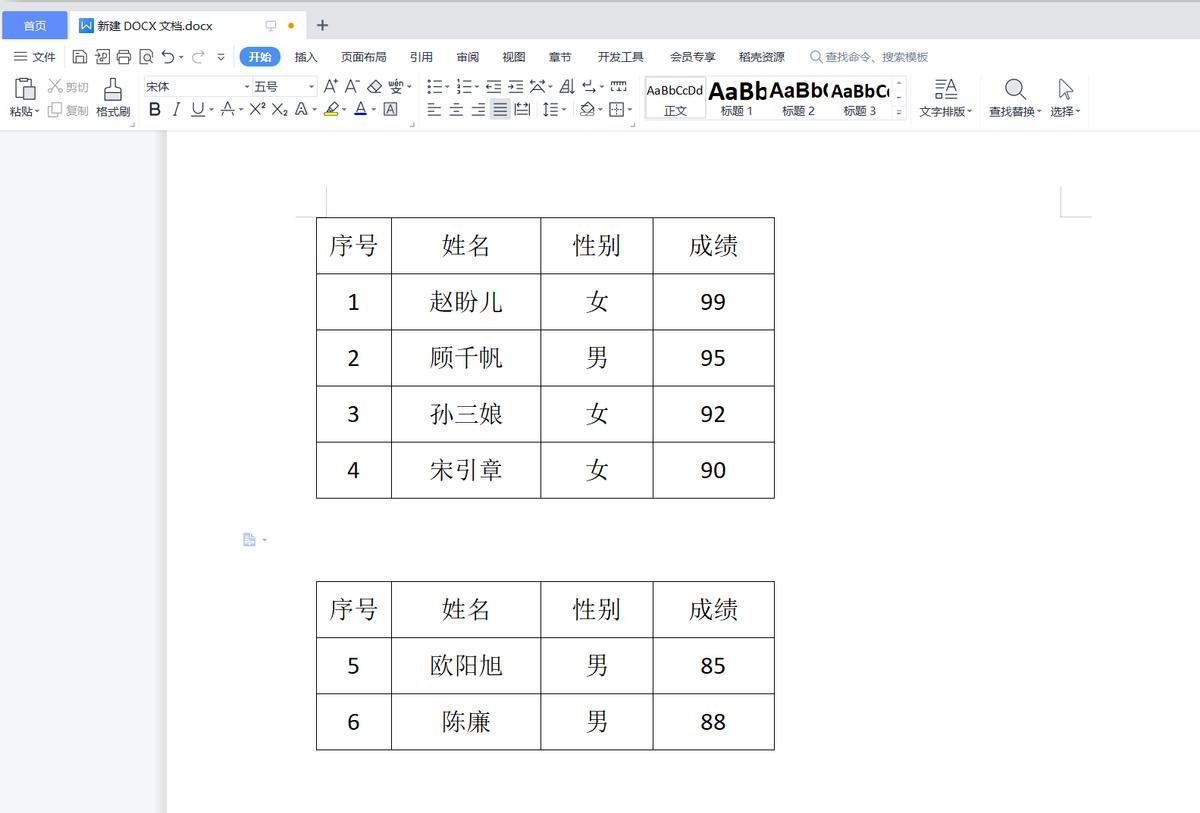1200x813 pixels.
Task: Toggle bold formatting
Action: [153, 110]
